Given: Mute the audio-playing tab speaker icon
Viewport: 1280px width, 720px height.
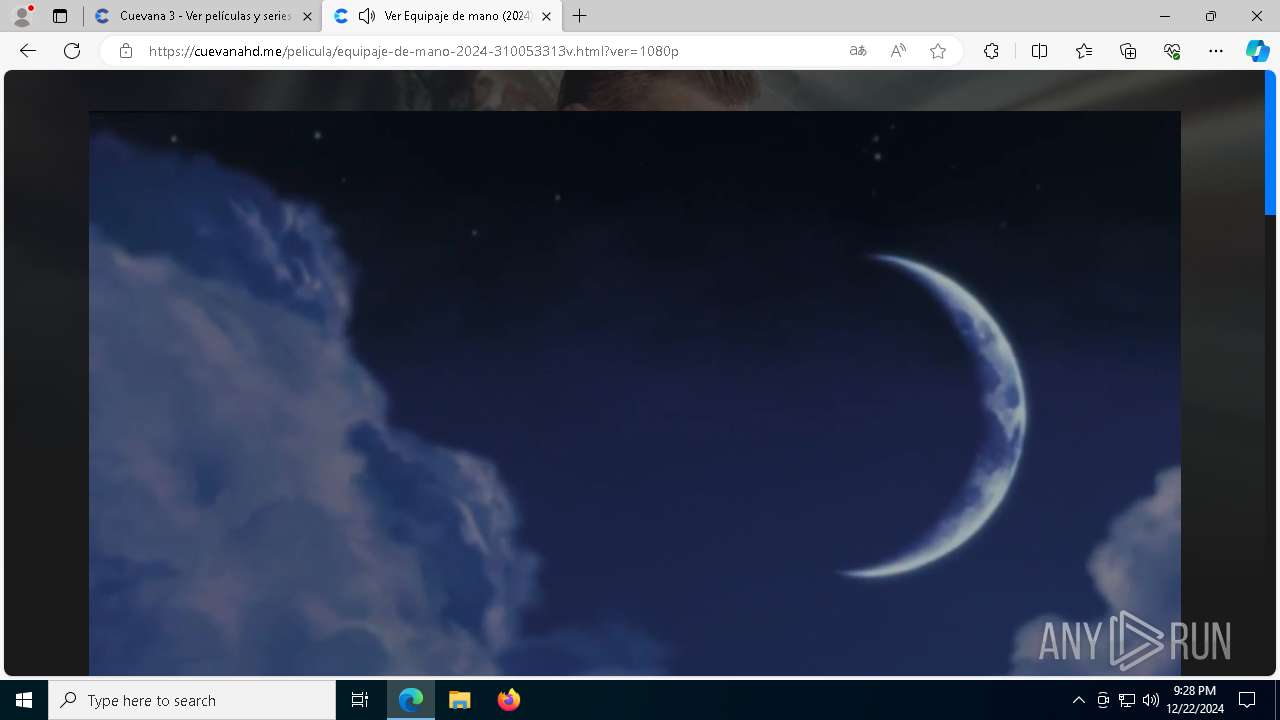Looking at the screenshot, I should 367,16.
